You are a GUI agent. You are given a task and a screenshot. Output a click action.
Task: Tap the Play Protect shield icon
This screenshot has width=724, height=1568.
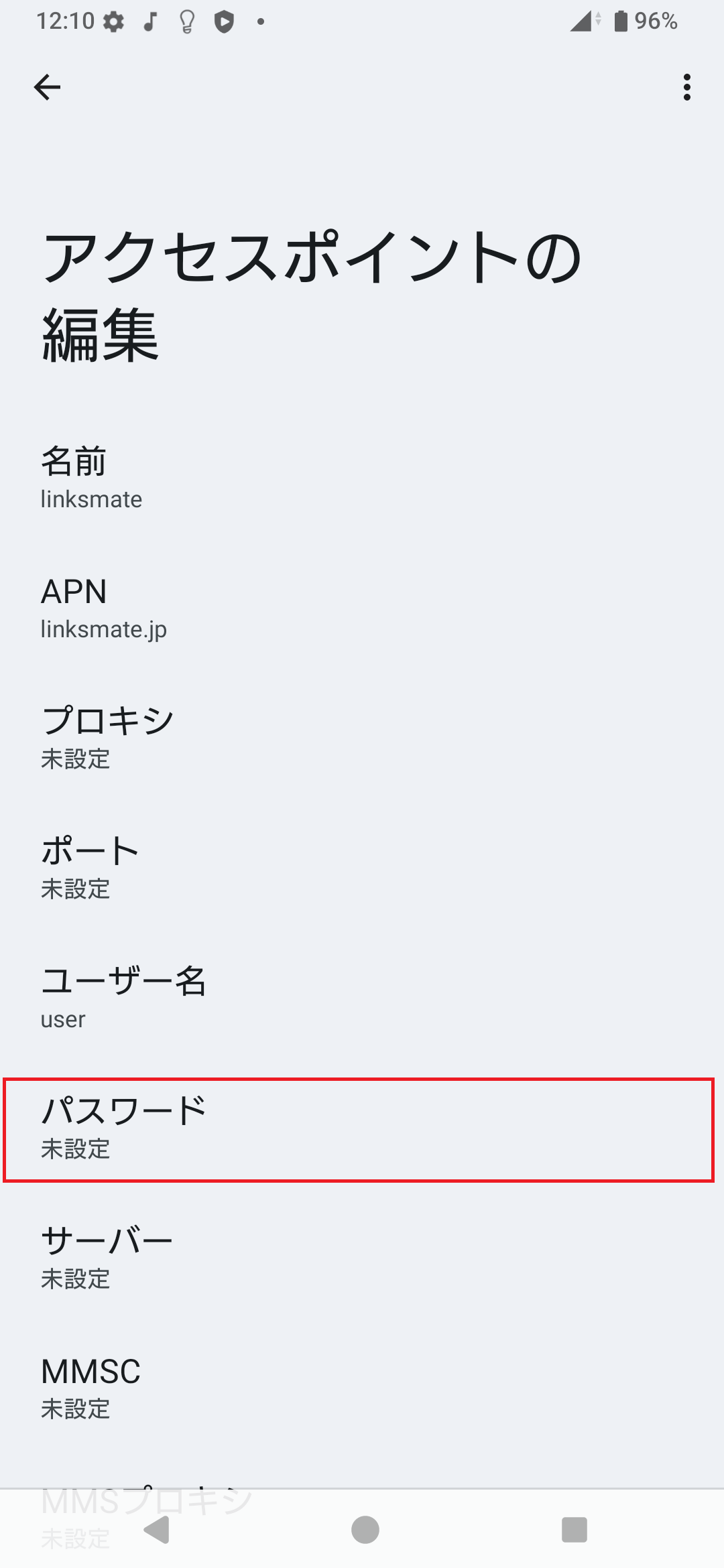224,21
